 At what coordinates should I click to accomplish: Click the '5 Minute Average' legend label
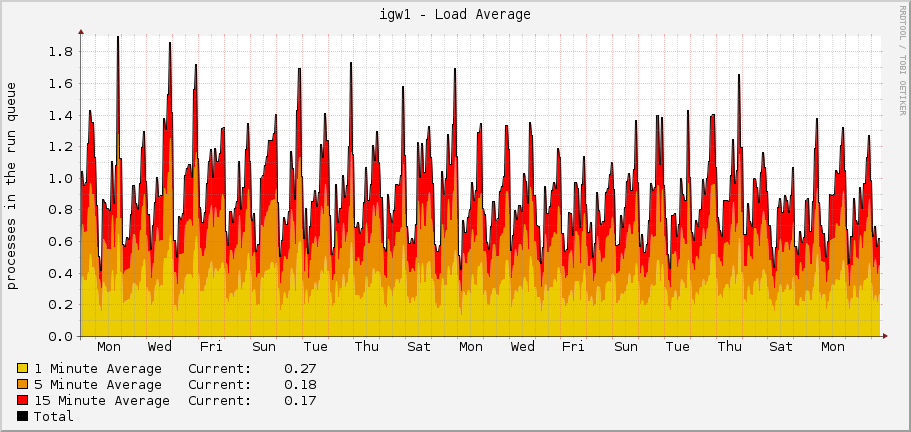98,384
